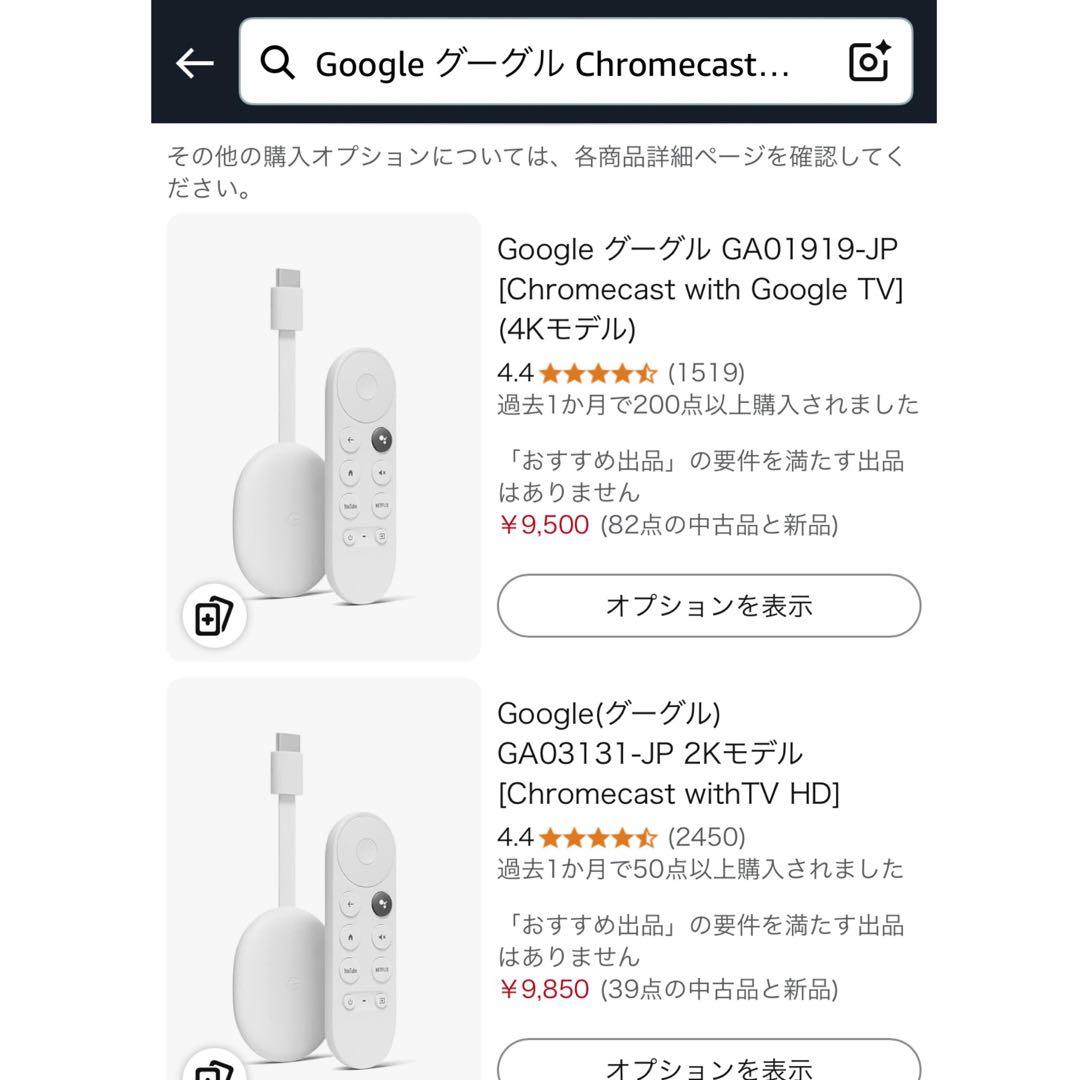This screenshot has width=1080, height=1080.
Task: Show options for the HD Chromecast
Action: coord(710,1070)
